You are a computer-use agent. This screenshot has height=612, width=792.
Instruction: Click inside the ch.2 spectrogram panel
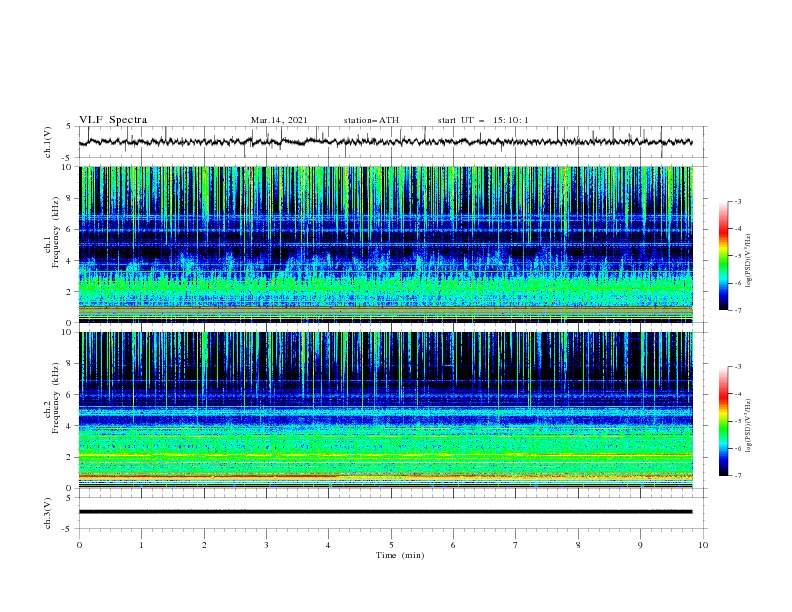(x=386, y=410)
